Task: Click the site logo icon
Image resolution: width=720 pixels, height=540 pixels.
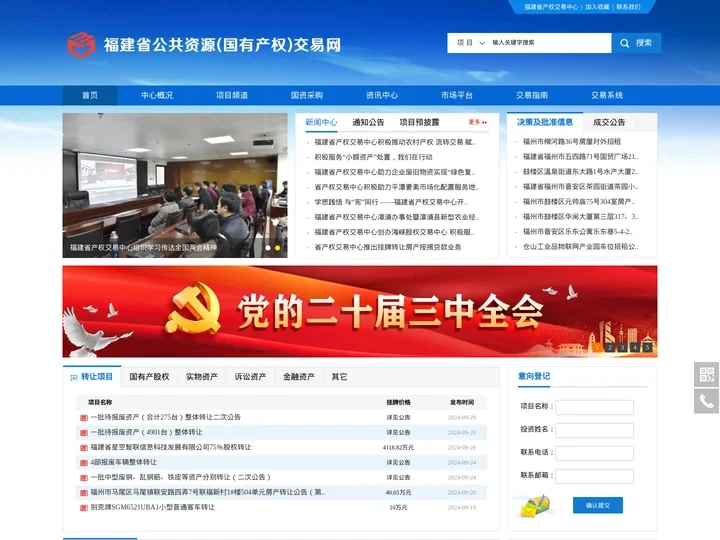Action: (x=81, y=45)
